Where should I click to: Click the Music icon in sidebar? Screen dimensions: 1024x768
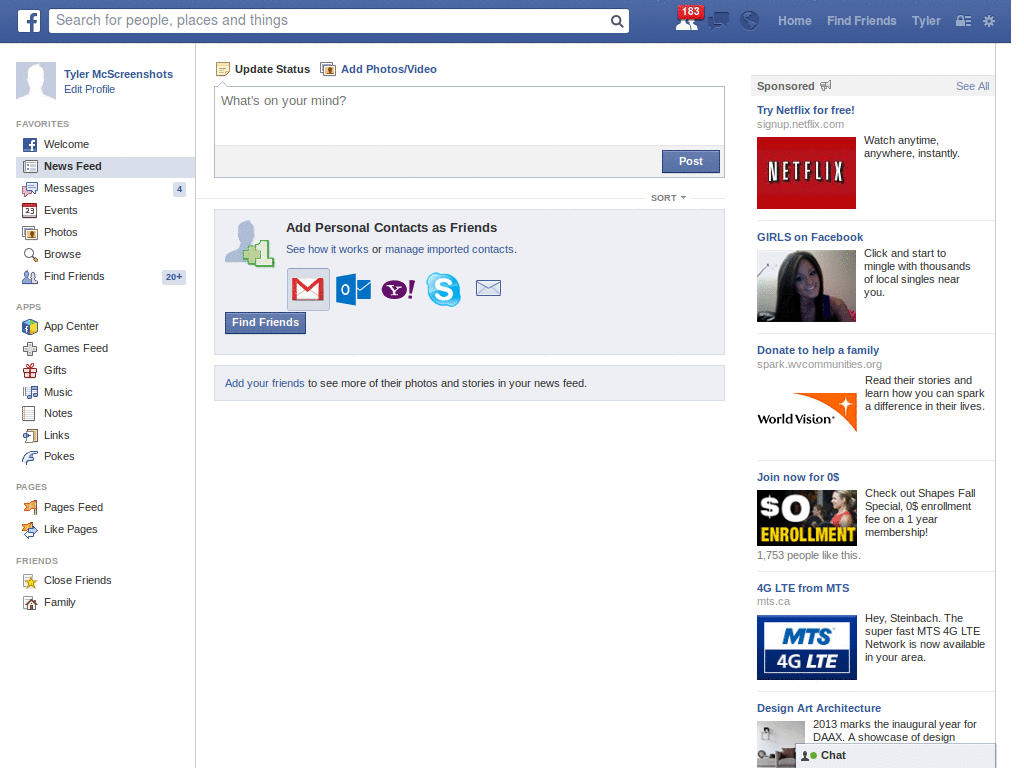click(x=30, y=392)
